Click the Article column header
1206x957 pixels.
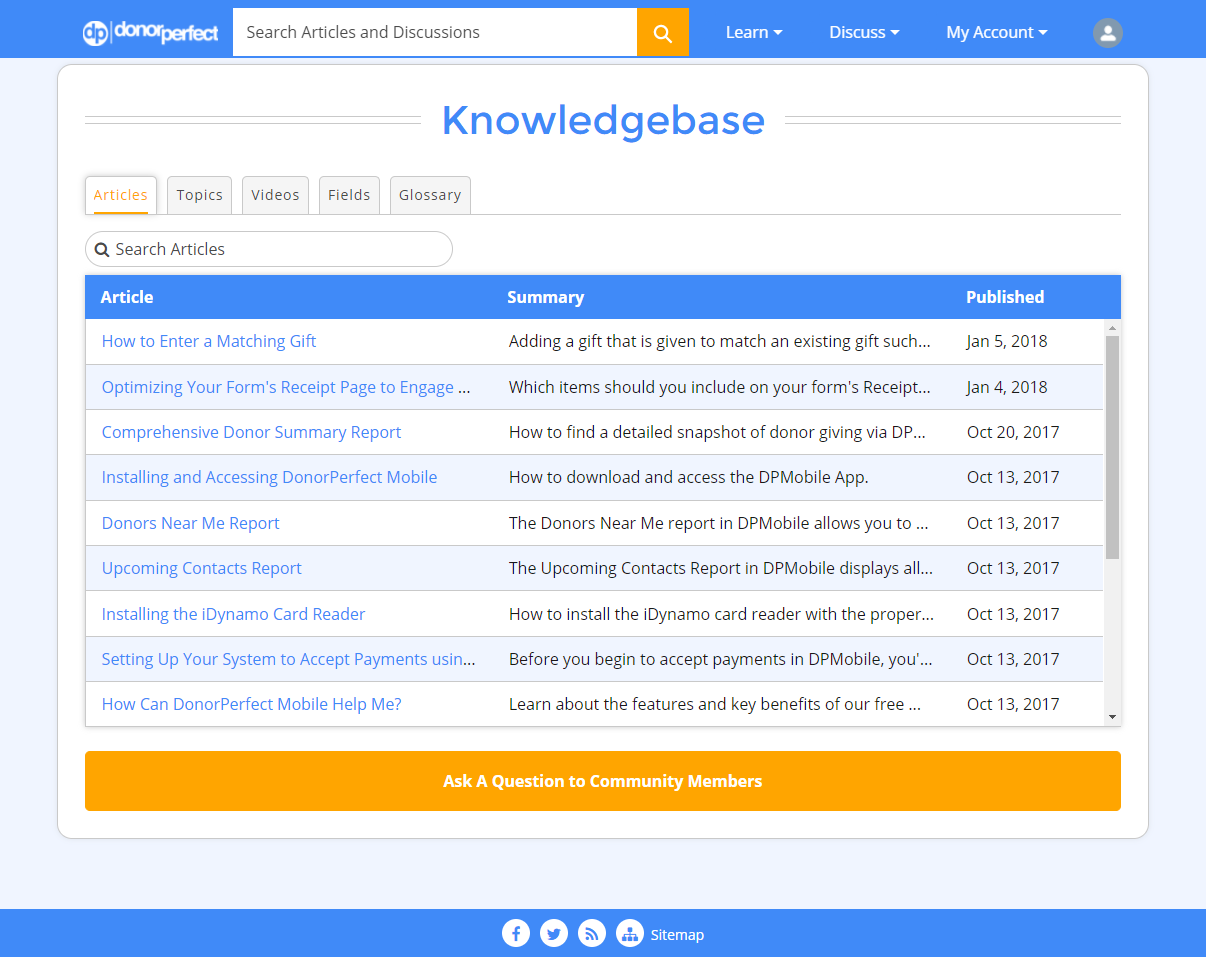pos(127,297)
